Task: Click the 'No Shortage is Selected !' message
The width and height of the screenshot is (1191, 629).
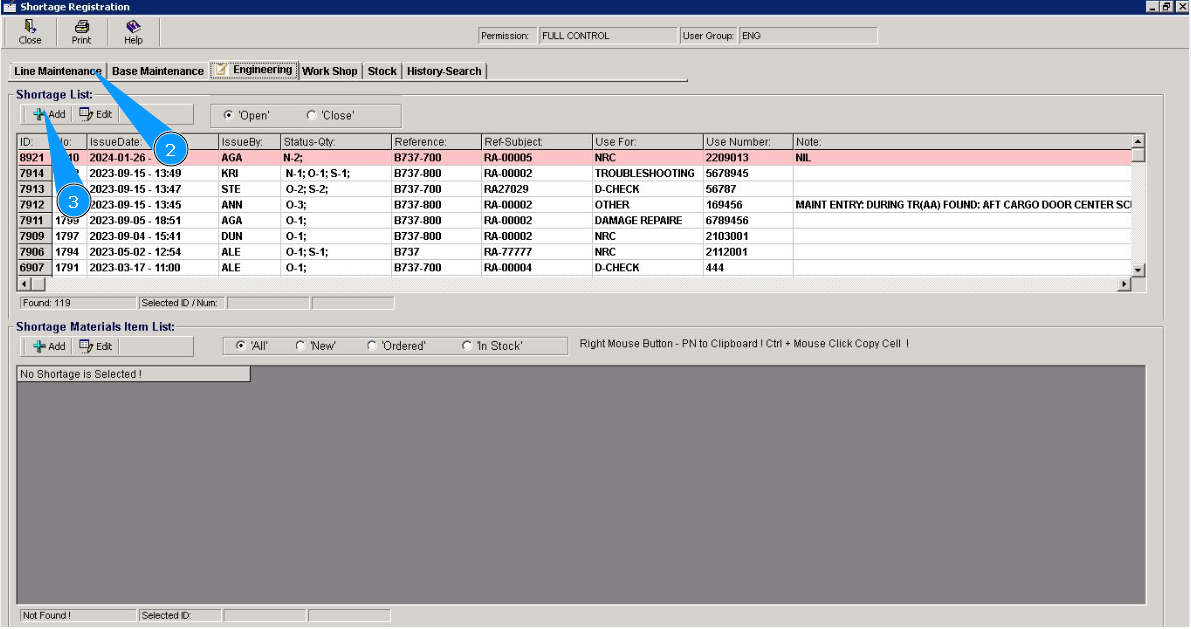Action: pos(134,375)
